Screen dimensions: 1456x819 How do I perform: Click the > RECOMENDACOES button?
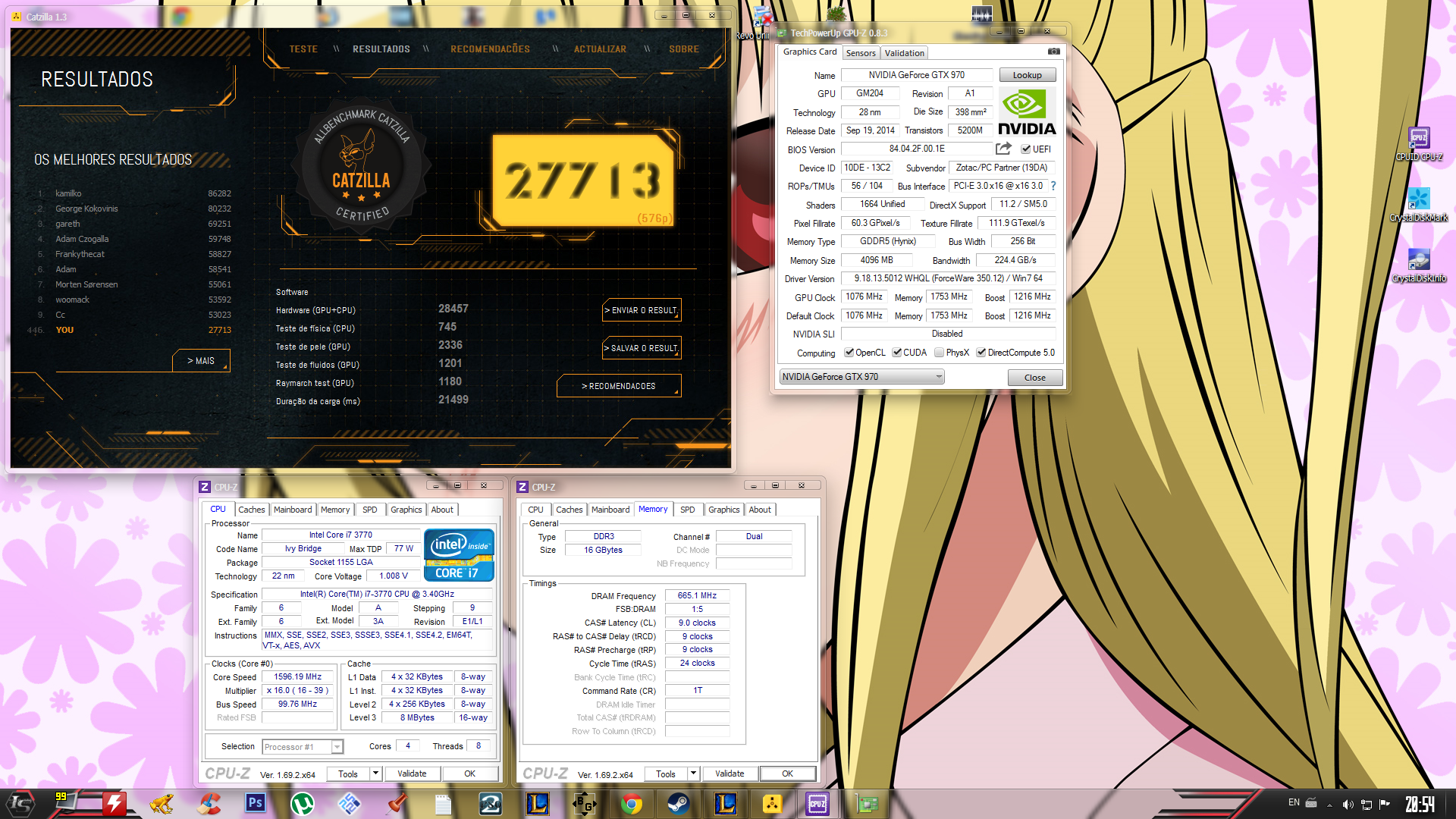[619, 386]
